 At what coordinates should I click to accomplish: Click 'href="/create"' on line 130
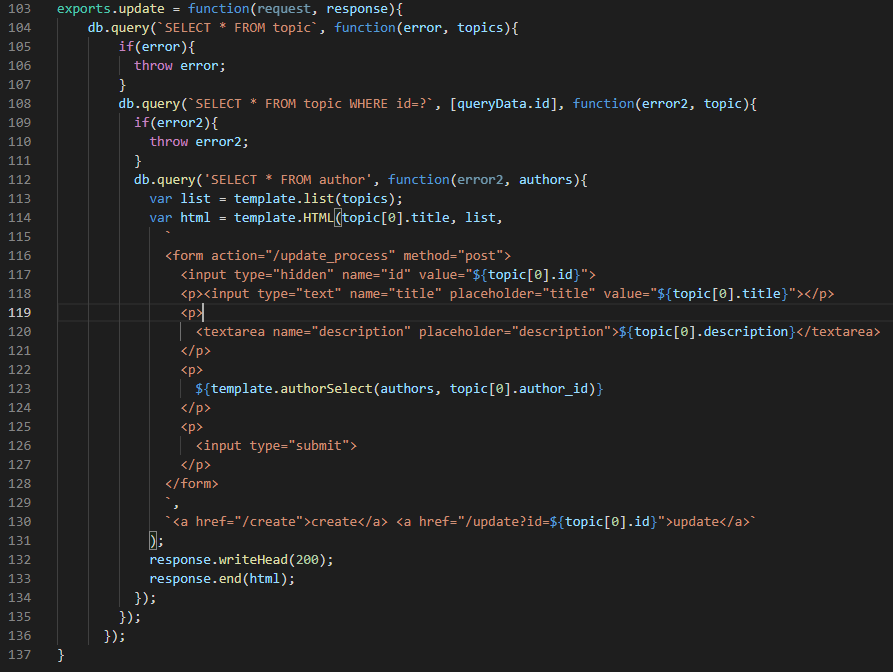pyautogui.click(x=249, y=522)
